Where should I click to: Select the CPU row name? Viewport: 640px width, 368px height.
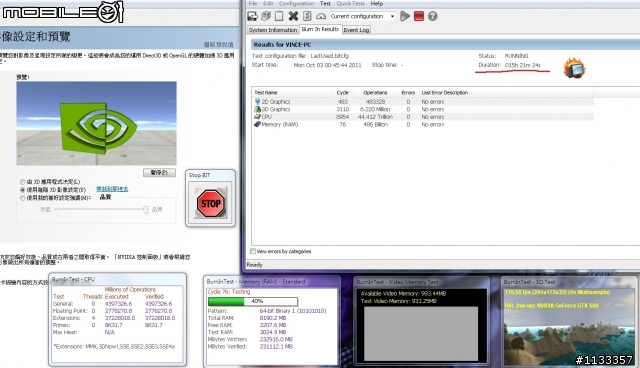(267, 117)
